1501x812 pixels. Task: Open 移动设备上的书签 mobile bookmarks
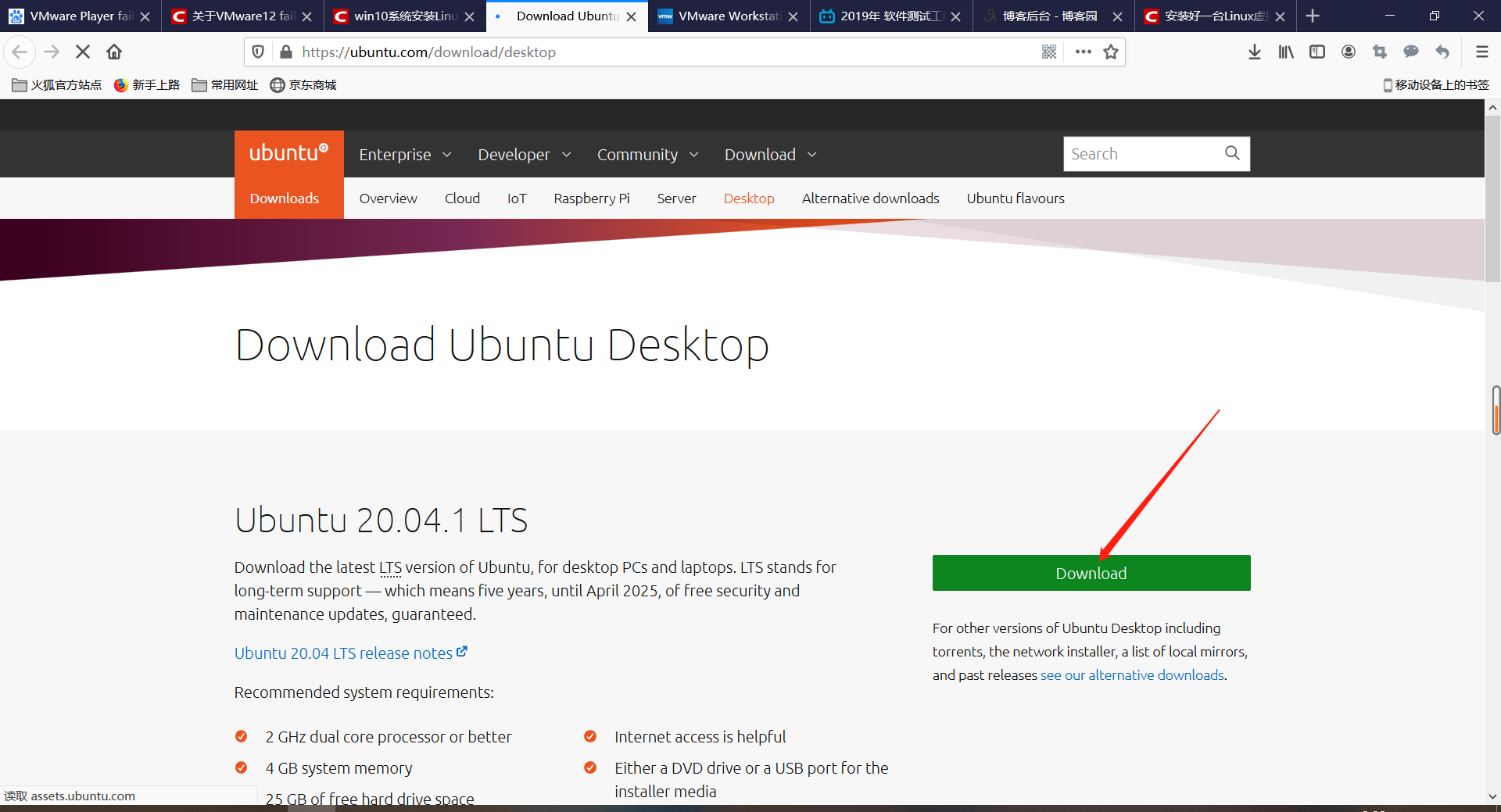[x=1436, y=85]
